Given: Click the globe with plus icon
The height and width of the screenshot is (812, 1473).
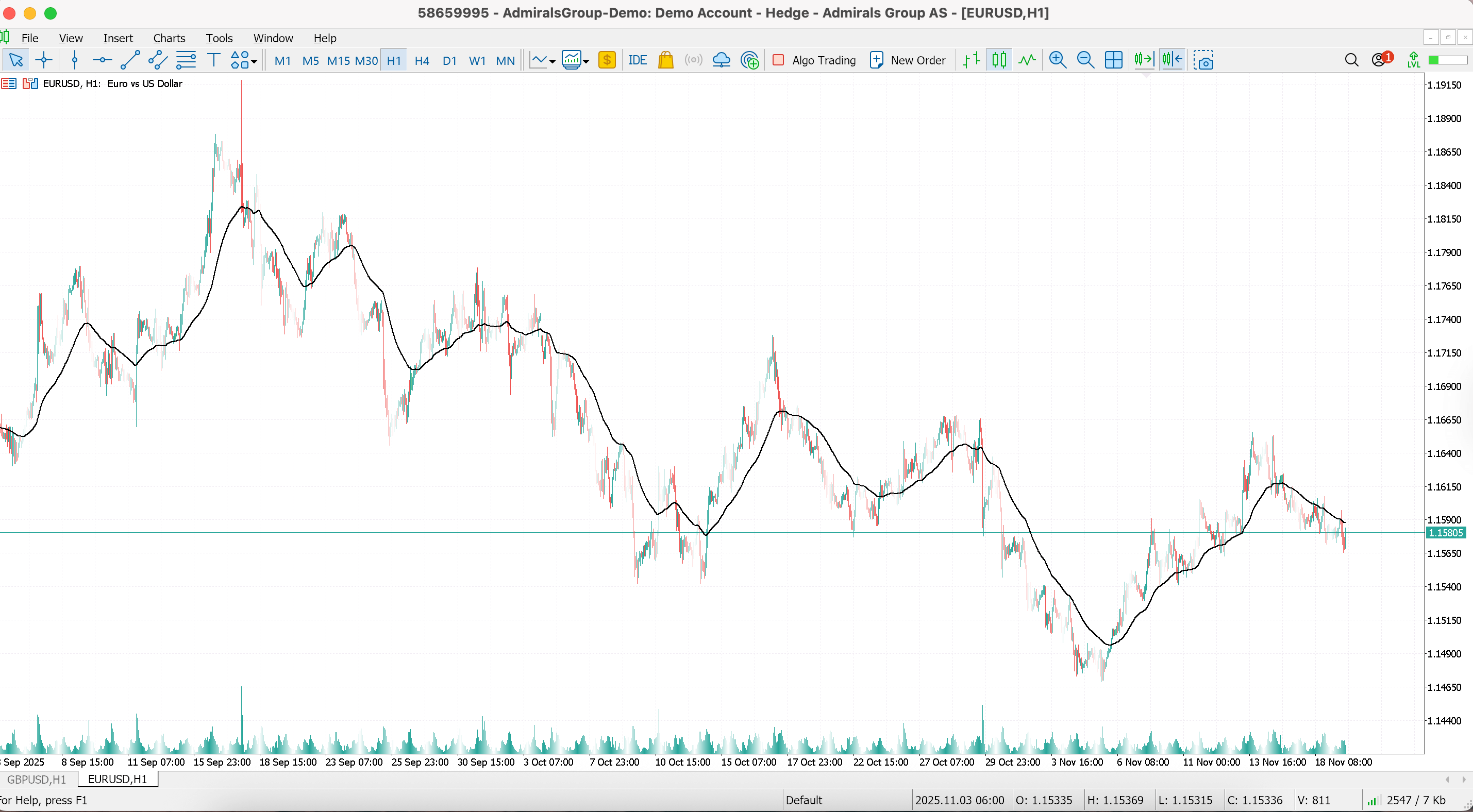Looking at the screenshot, I should point(750,60).
